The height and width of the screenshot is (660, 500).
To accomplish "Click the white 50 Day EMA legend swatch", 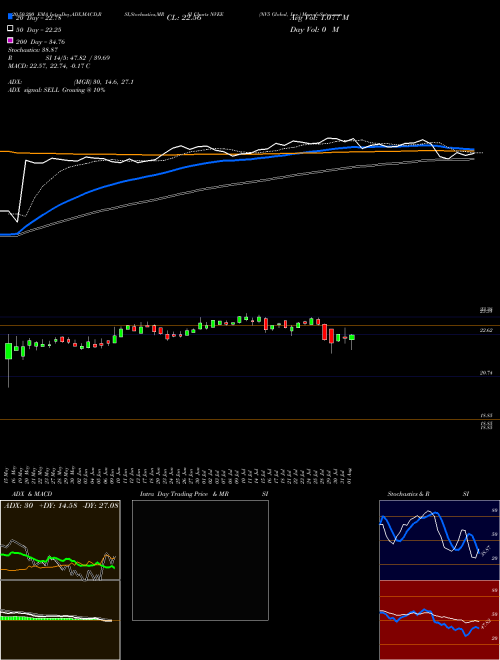I will point(10,29).
